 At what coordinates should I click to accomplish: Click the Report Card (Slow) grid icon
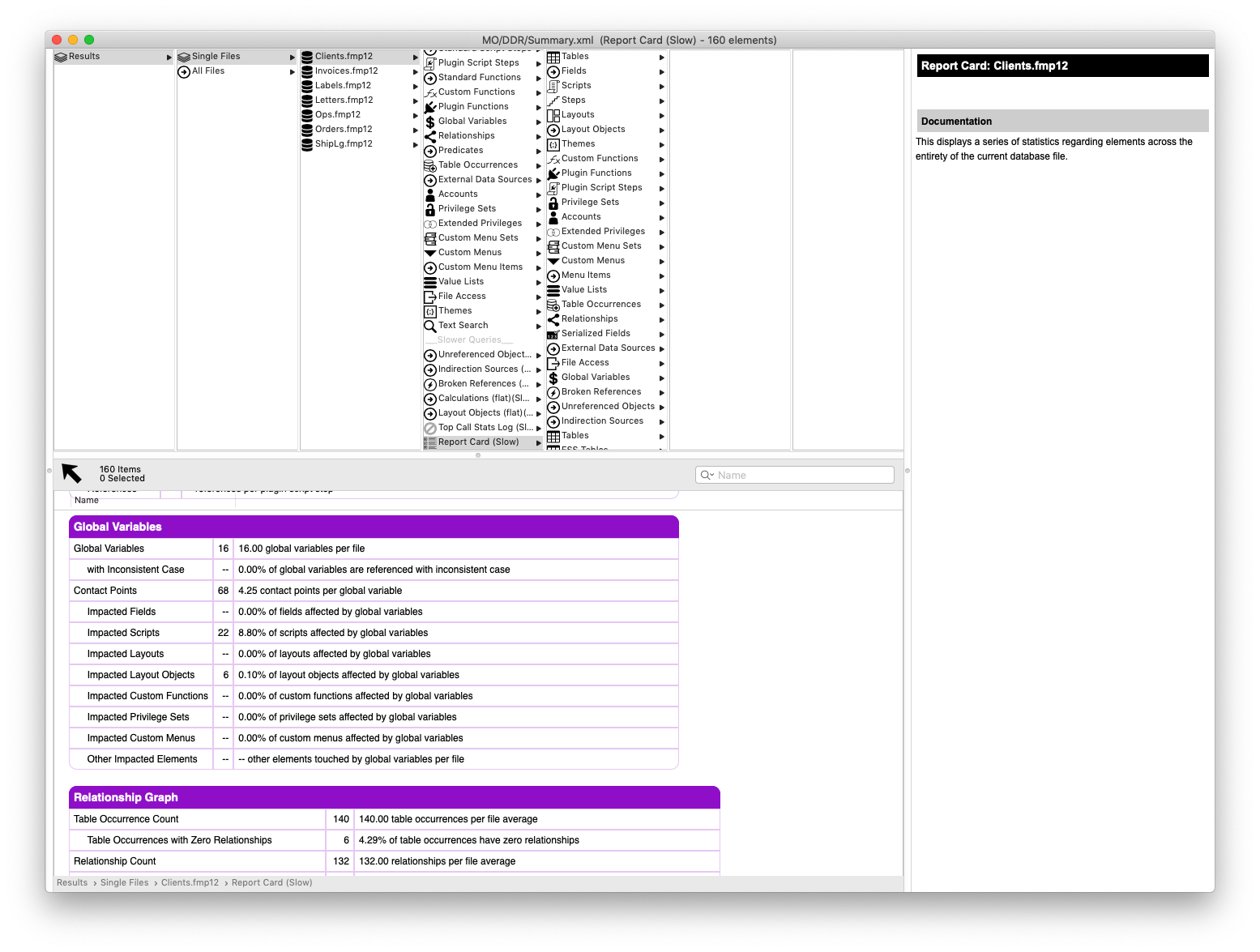point(430,442)
